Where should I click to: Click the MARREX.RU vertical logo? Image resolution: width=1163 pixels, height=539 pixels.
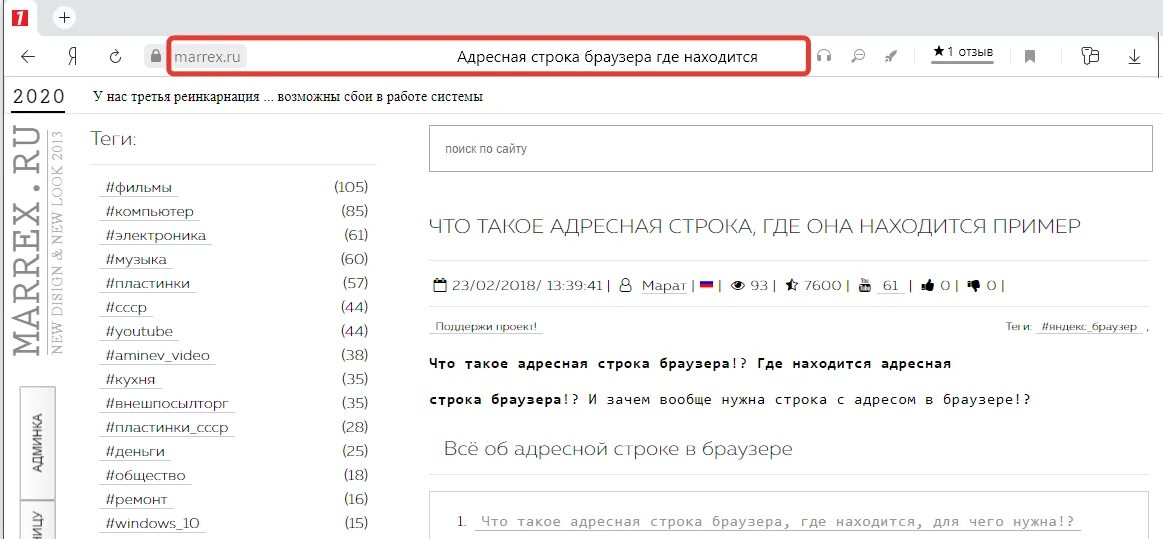28,241
